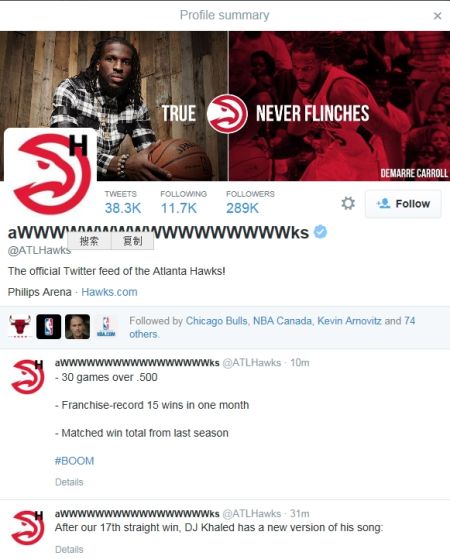Open the Hawks avatar on the 10m tweet
This screenshot has height=559, width=450.
point(27,377)
